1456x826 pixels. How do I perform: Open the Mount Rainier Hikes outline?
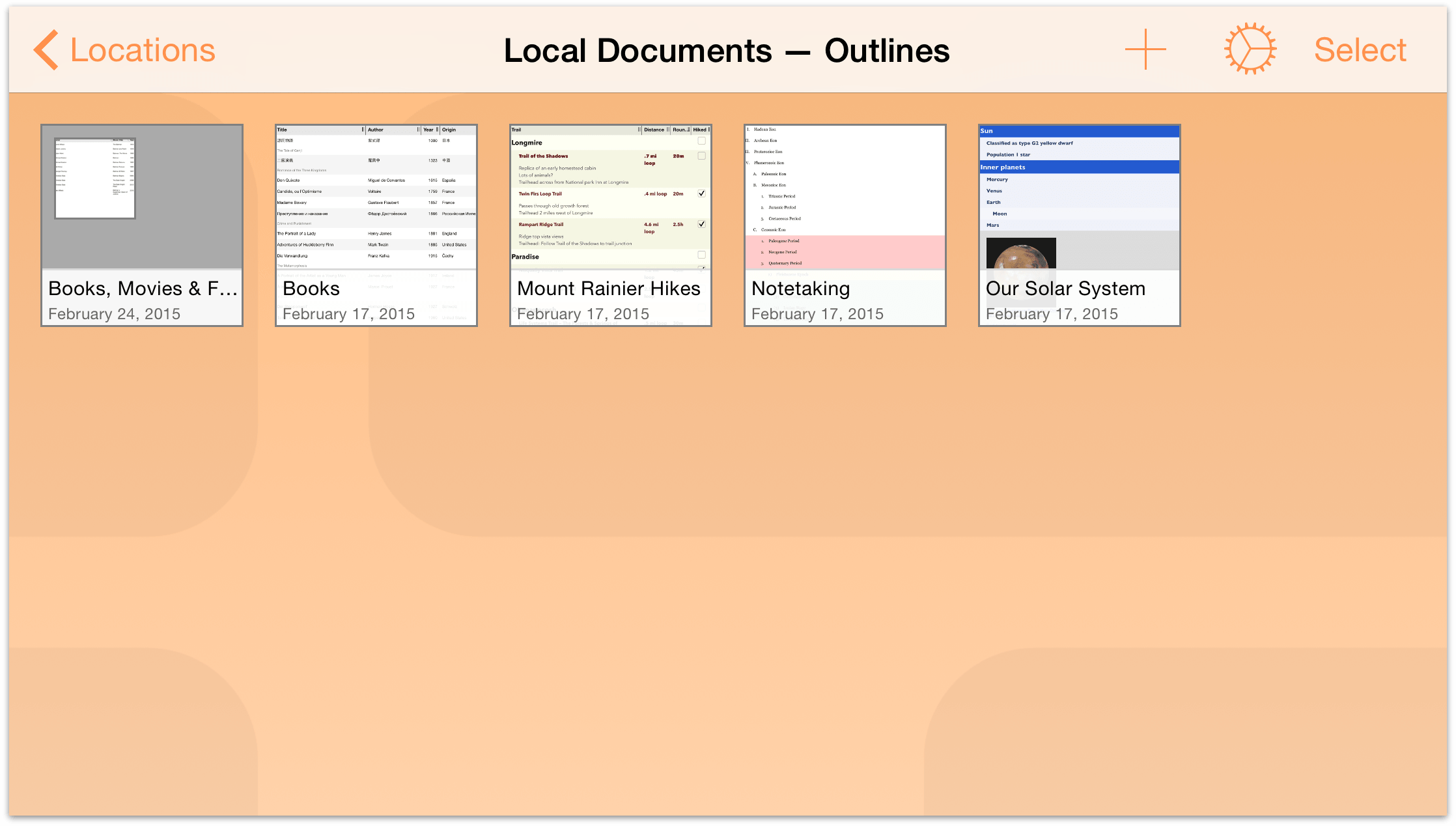pyautogui.click(x=611, y=225)
